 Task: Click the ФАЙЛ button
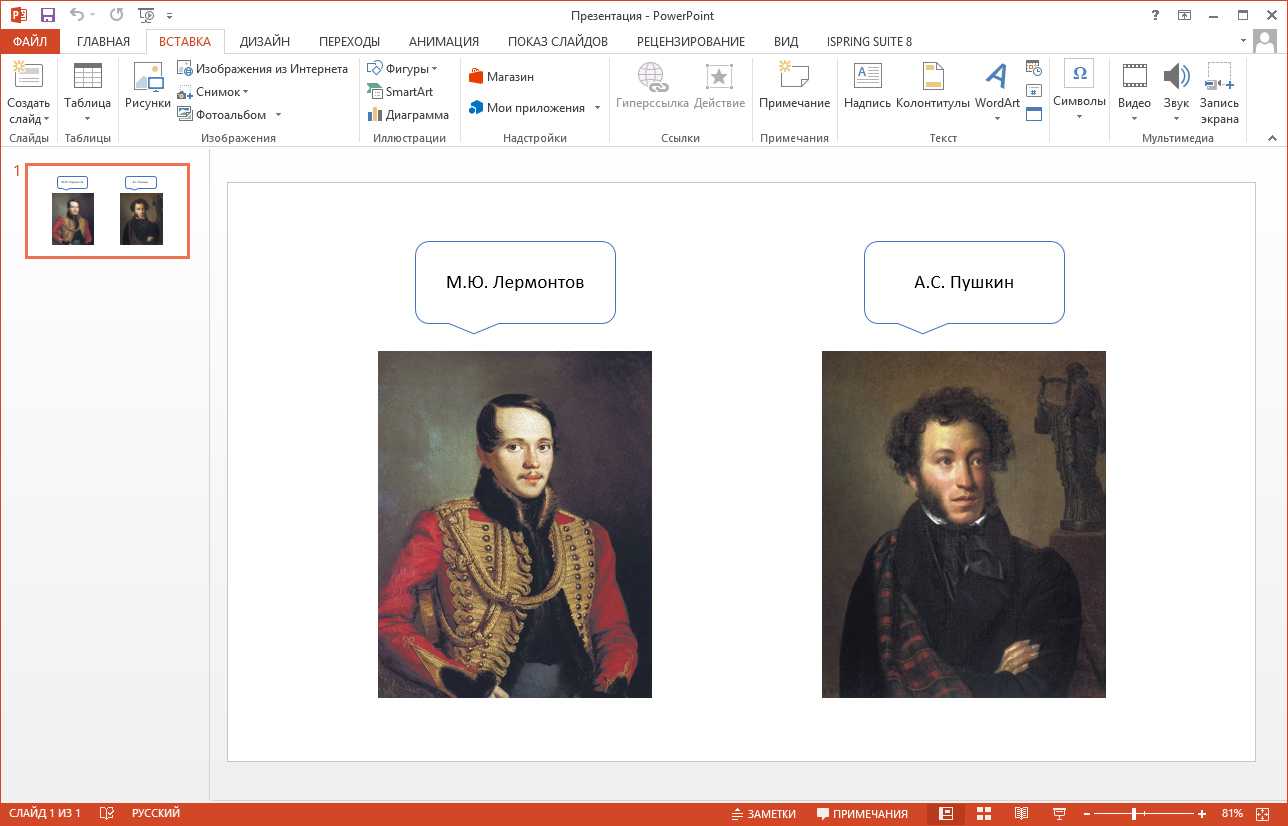pos(30,42)
